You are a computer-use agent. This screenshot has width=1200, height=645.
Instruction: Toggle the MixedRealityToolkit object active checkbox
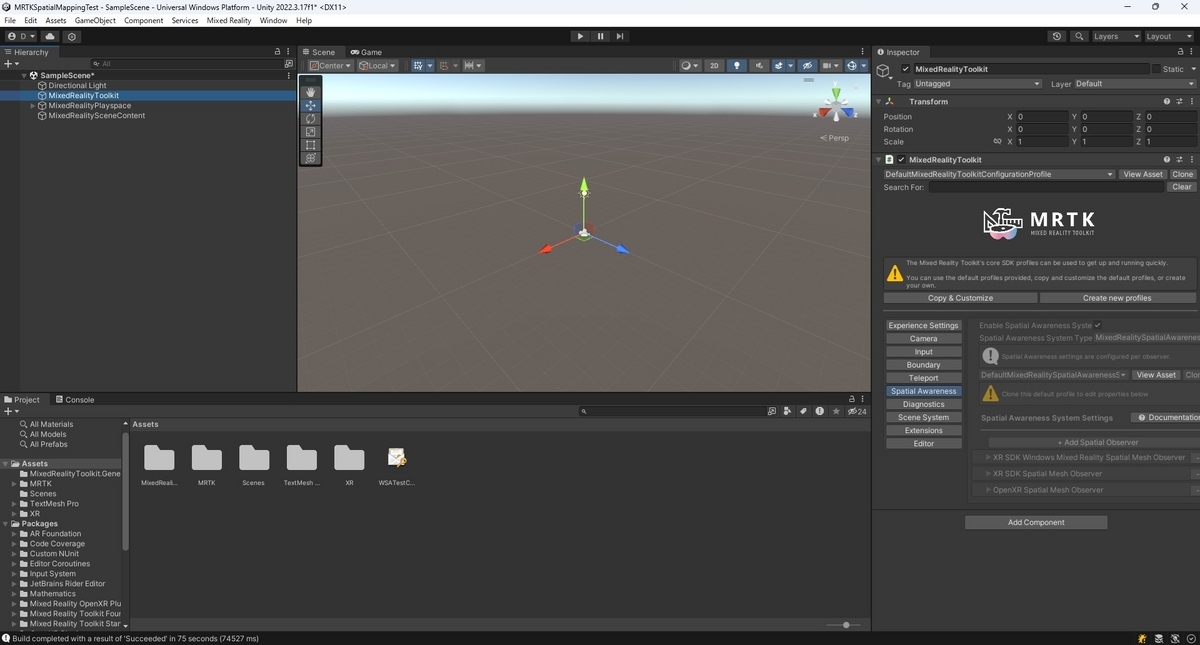[906, 69]
